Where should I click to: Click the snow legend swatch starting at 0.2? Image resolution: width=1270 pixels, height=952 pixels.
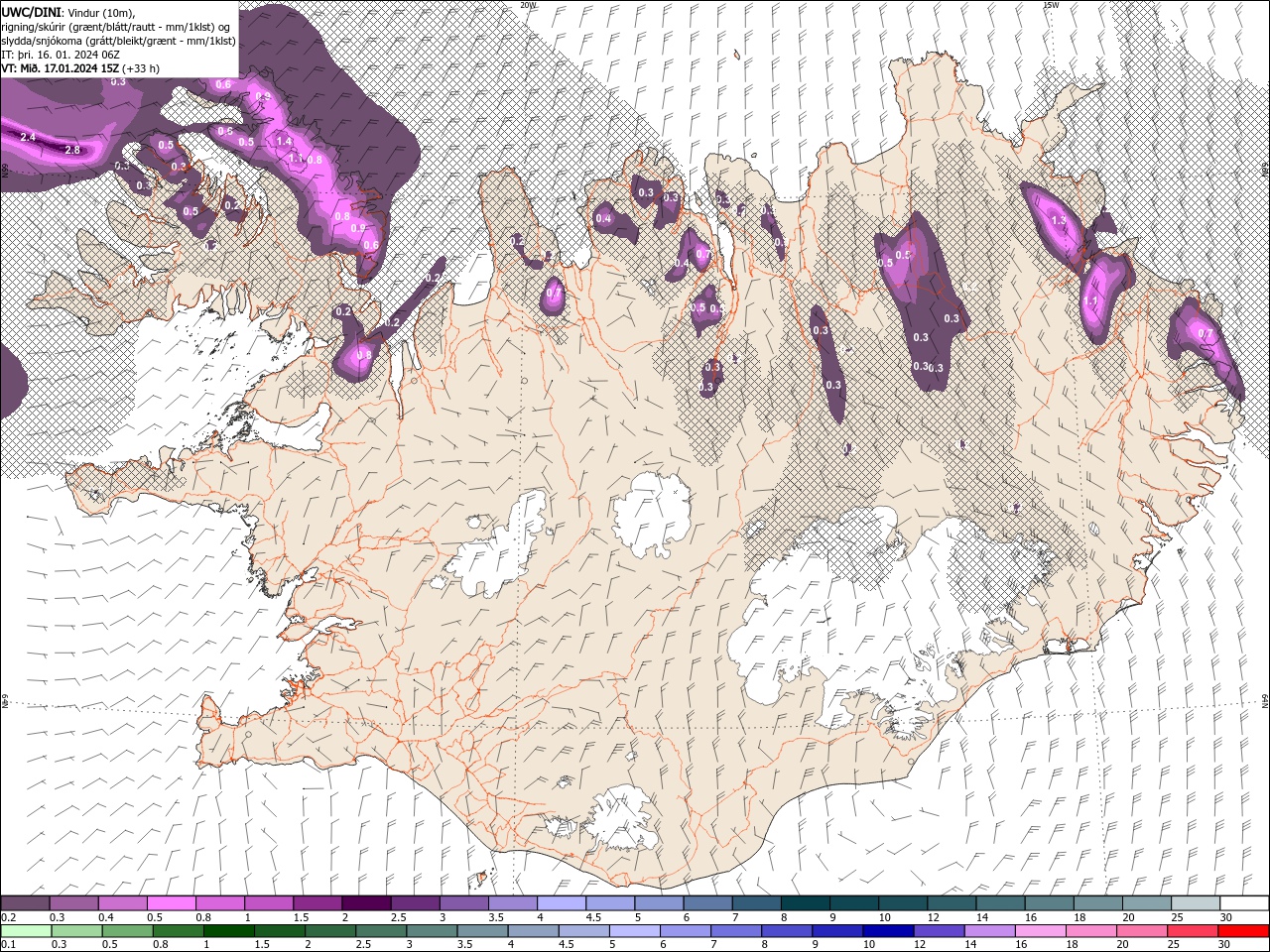coord(26,903)
